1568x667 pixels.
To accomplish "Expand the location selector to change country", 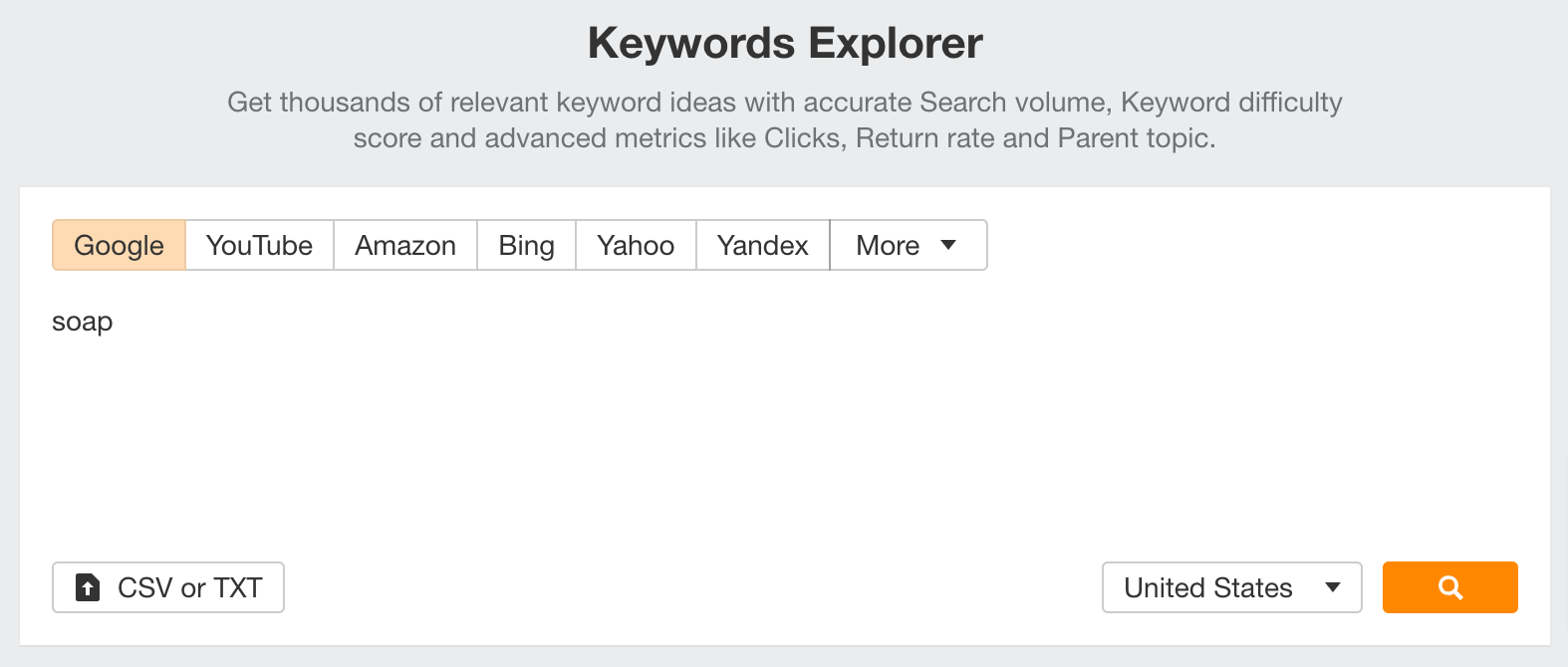I will [1231, 587].
